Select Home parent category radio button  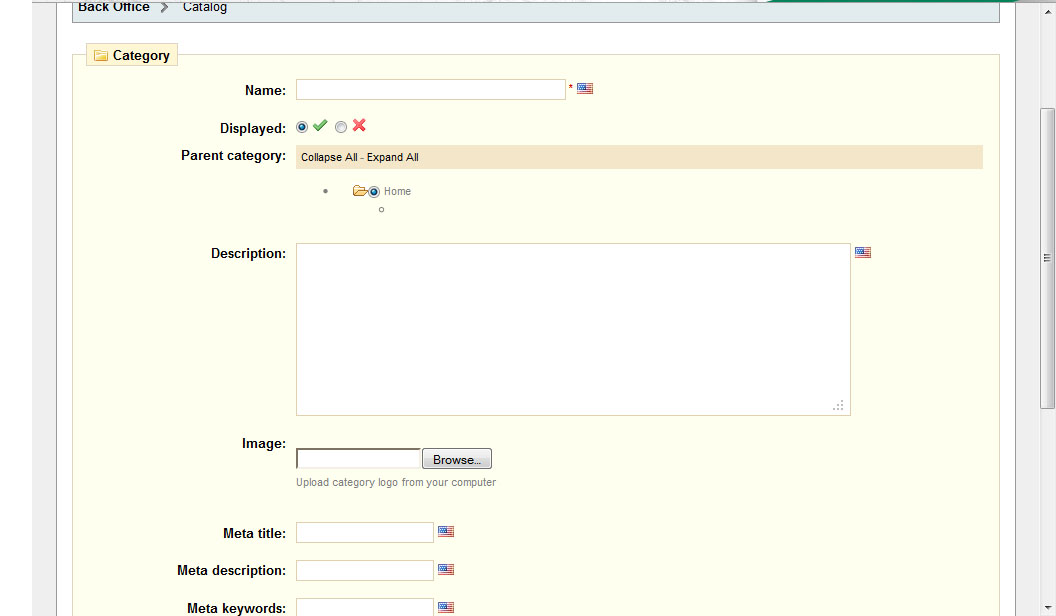(x=374, y=192)
